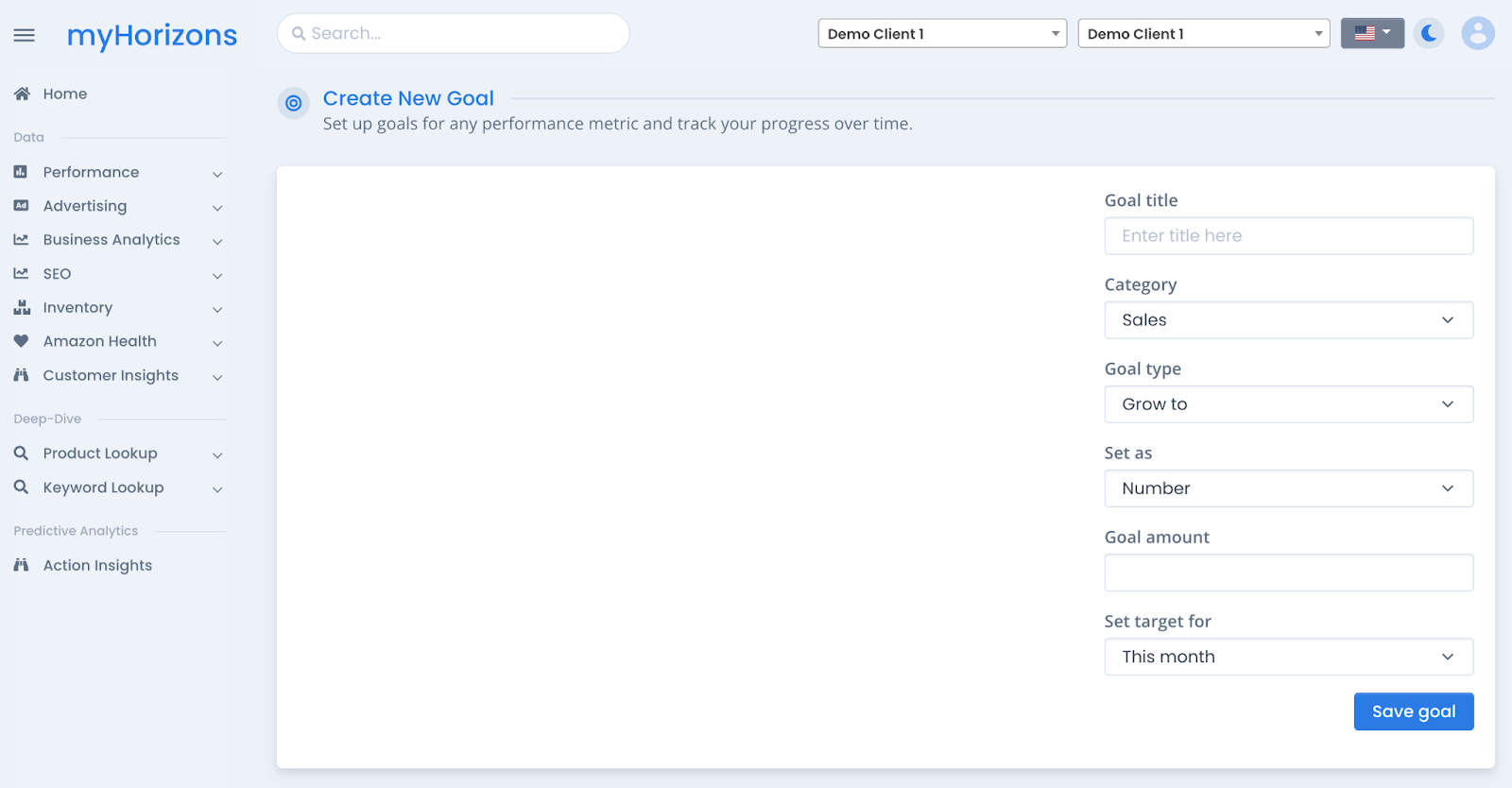Screen dimensions: 1512x788
Task: Click the SEO line chart icon
Action: point(21,273)
